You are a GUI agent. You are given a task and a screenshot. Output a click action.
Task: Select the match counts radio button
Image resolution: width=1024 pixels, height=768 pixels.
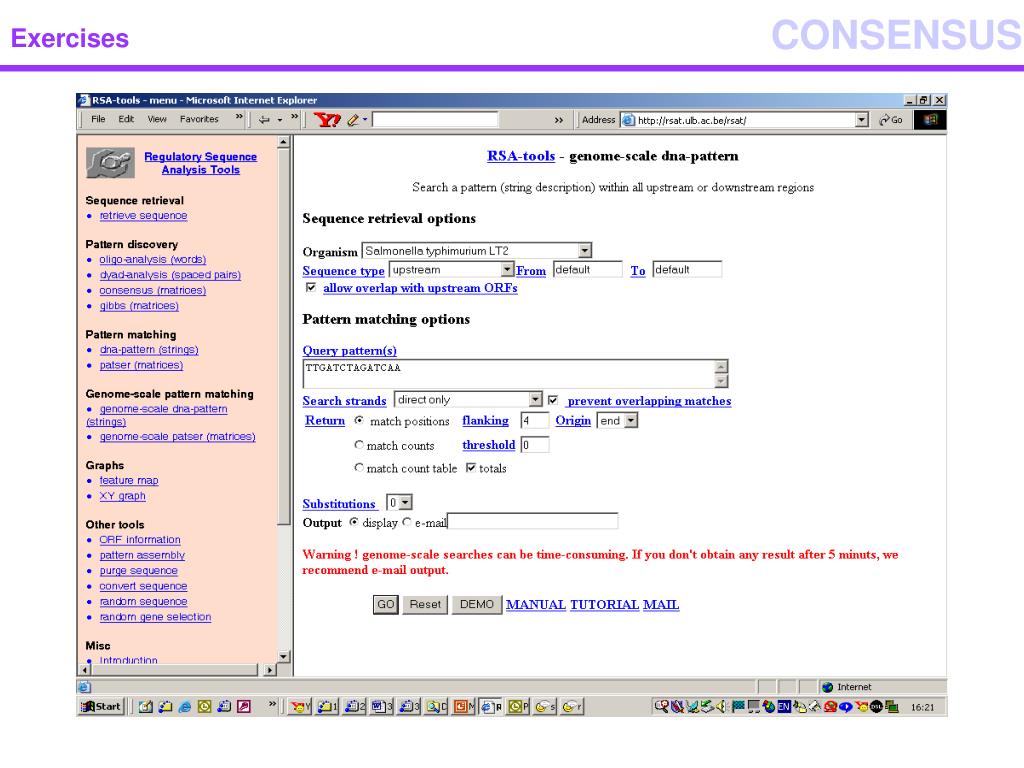(359, 445)
